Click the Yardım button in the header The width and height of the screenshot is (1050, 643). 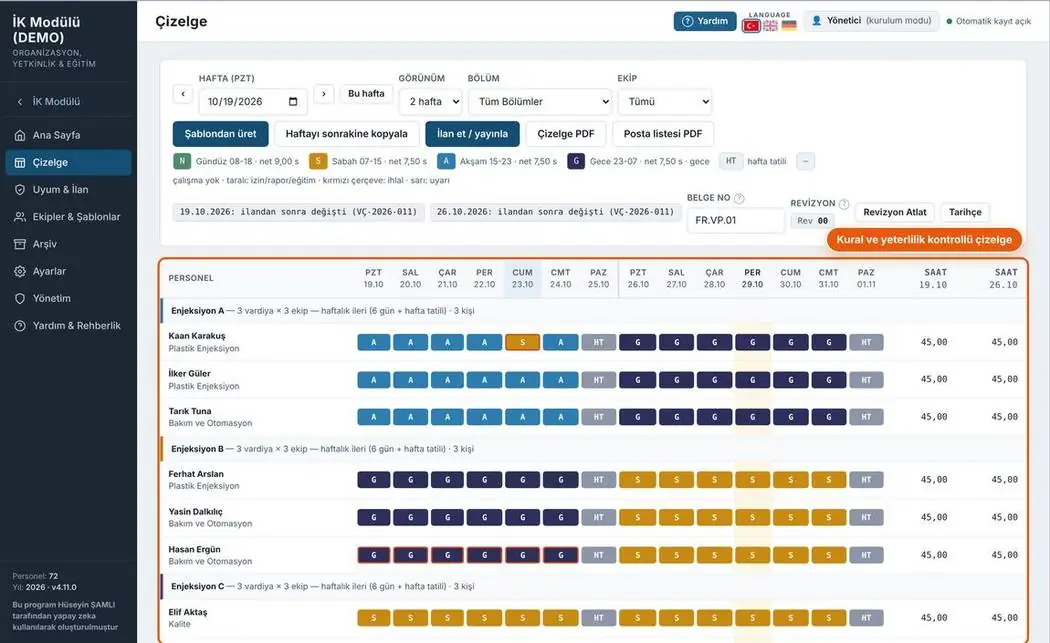coord(705,21)
